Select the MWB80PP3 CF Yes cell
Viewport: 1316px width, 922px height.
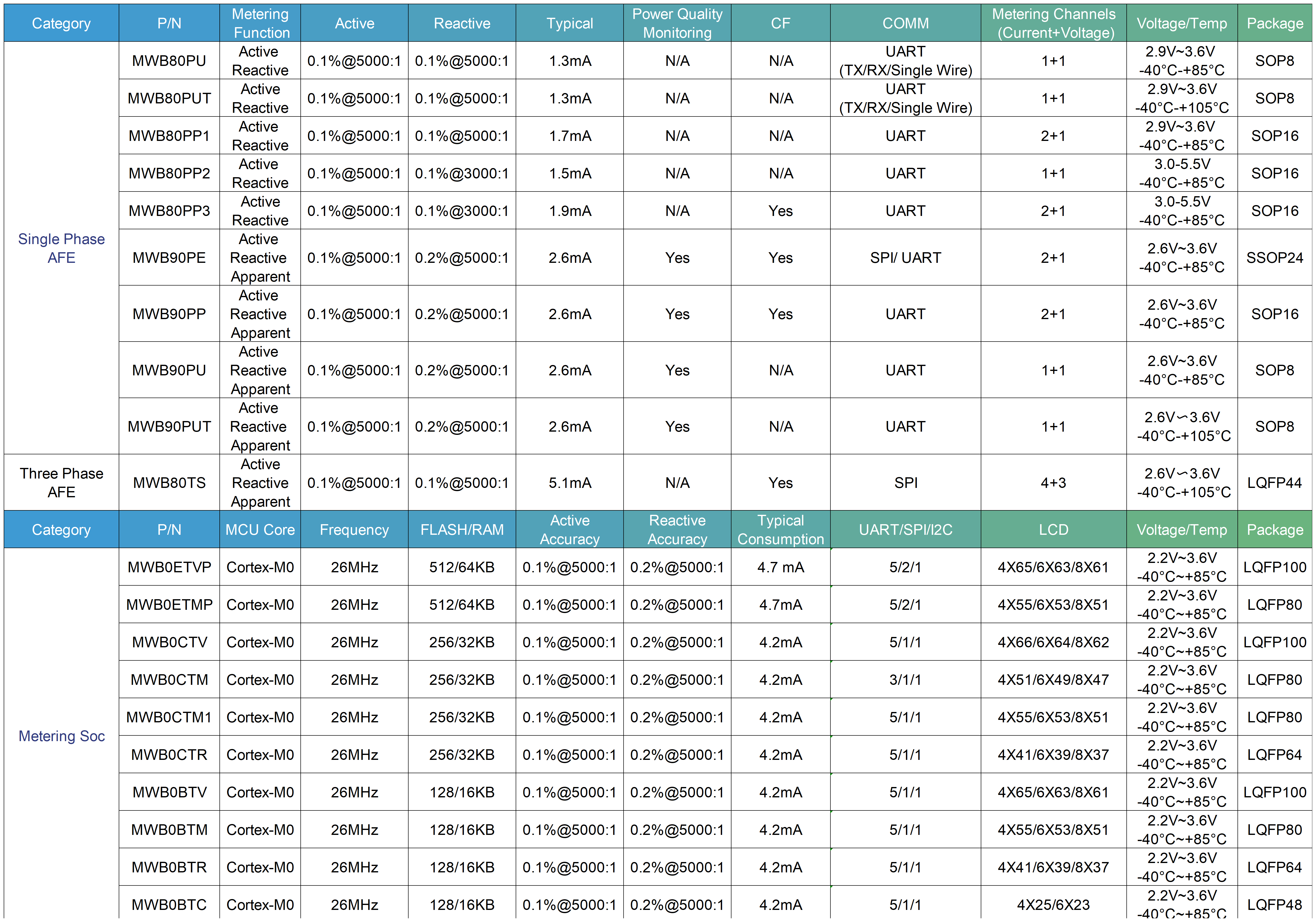[x=781, y=211]
